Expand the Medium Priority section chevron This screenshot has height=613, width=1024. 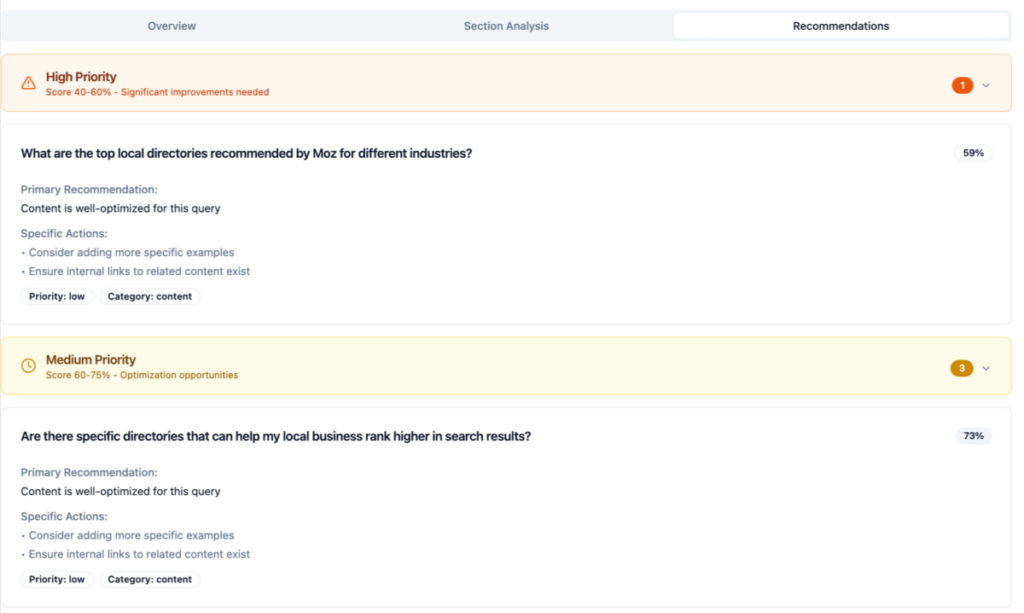(x=986, y=368)
